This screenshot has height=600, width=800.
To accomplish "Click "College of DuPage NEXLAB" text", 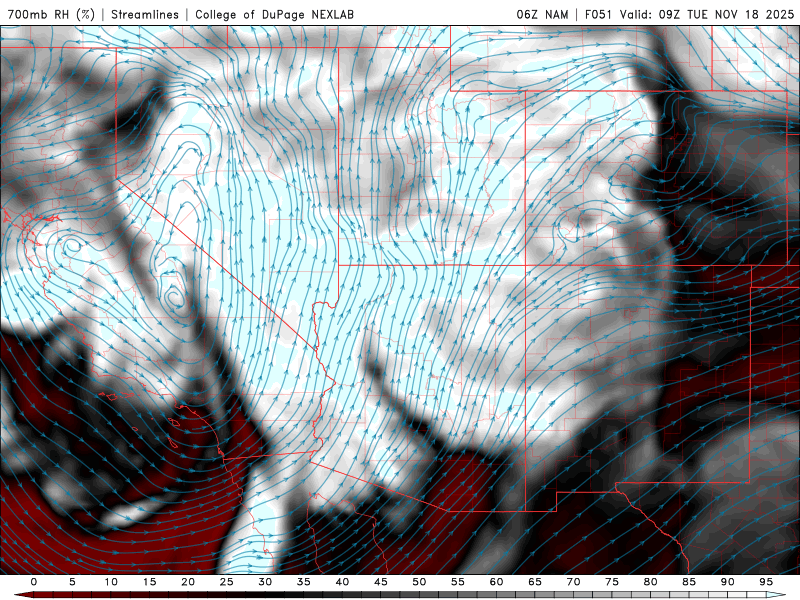I will tap(274, 14).
